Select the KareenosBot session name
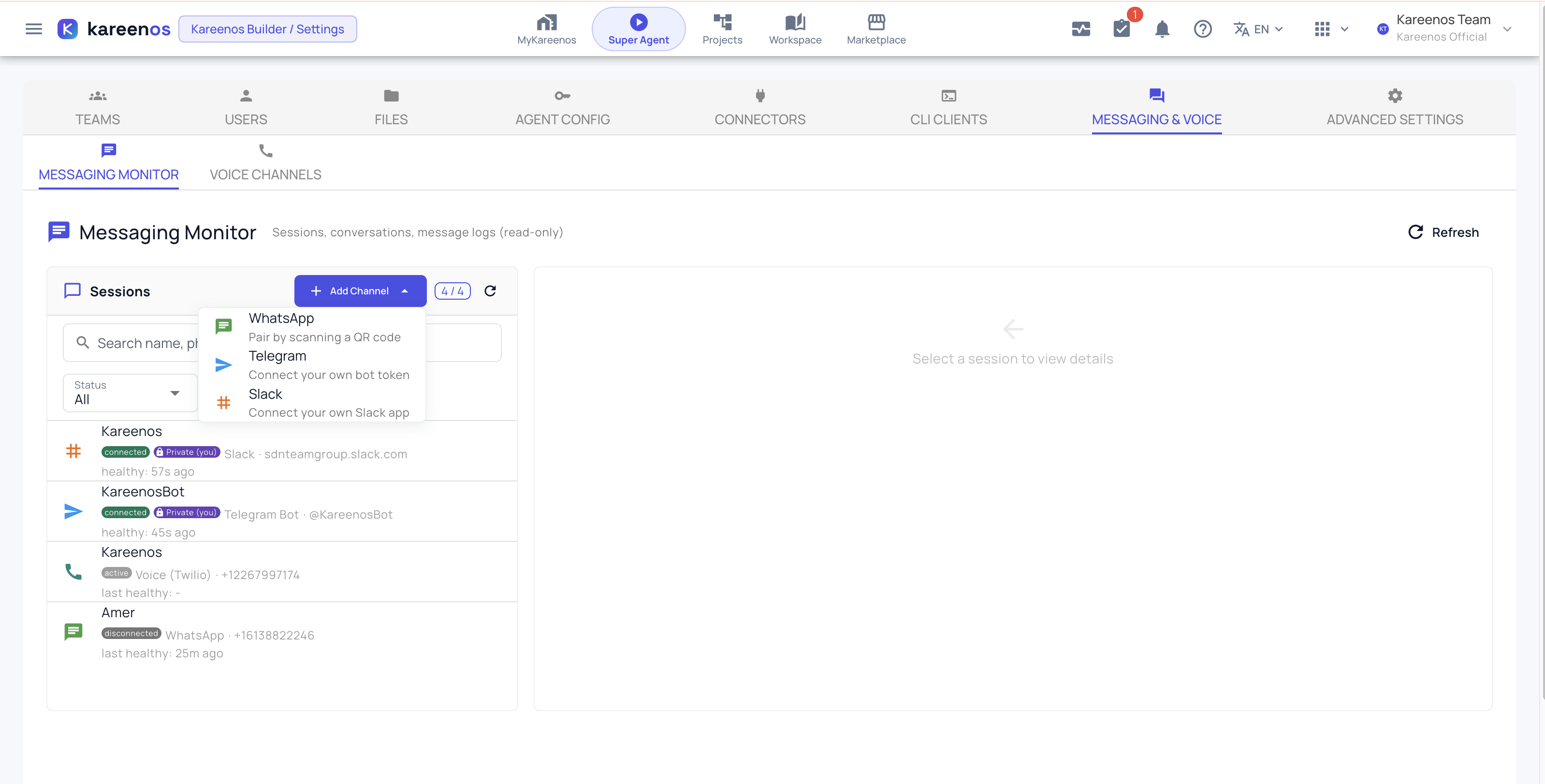This screenshot has width=1545, height=784. point(143,492)
